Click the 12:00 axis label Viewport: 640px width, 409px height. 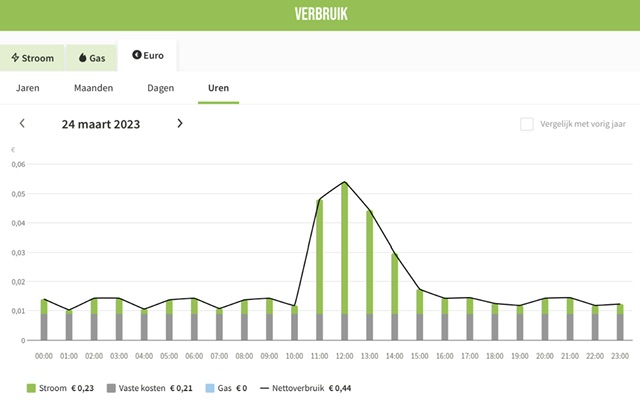(344, 356)
